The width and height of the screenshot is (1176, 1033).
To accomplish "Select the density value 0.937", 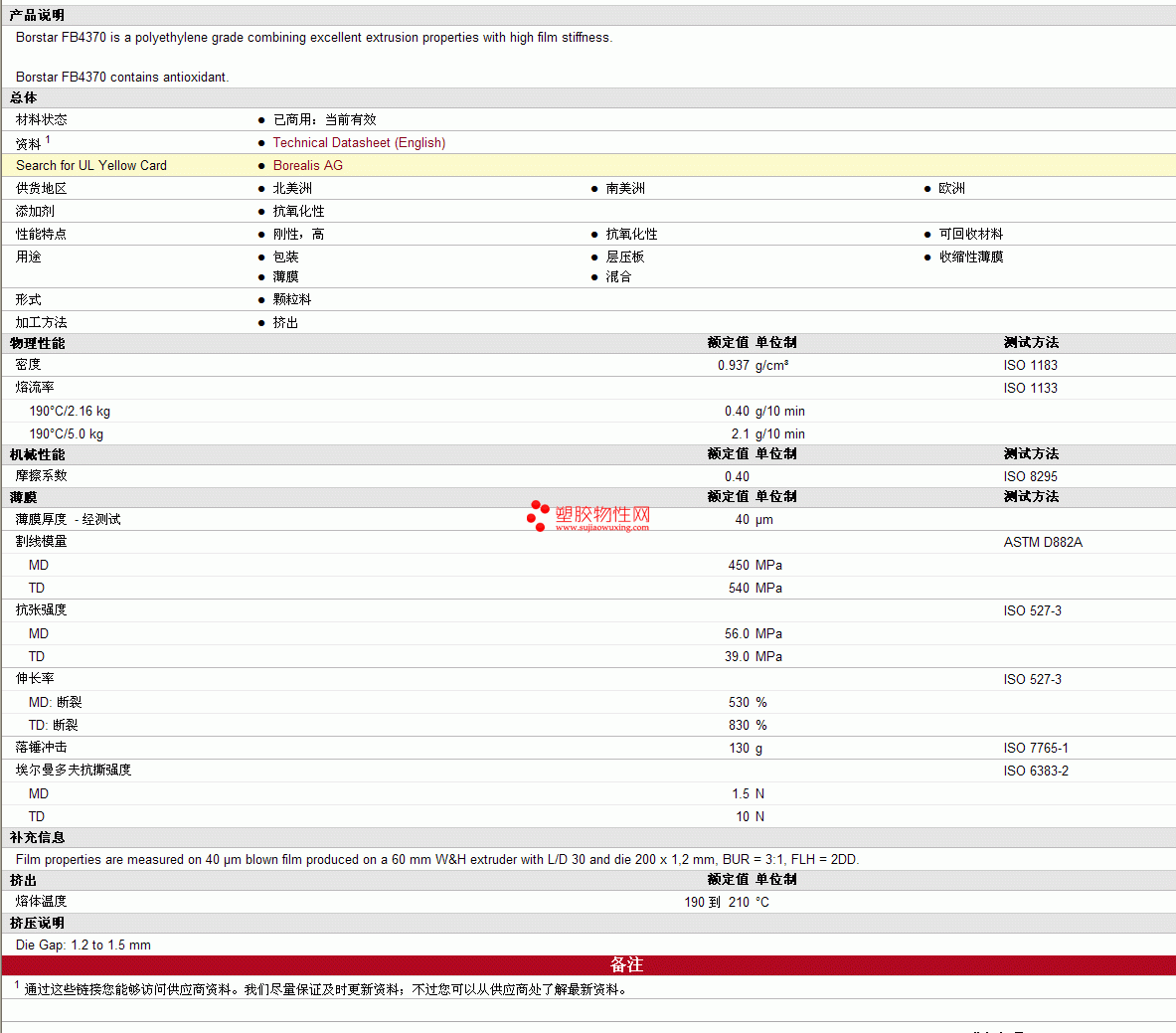I will coord(734,365).
